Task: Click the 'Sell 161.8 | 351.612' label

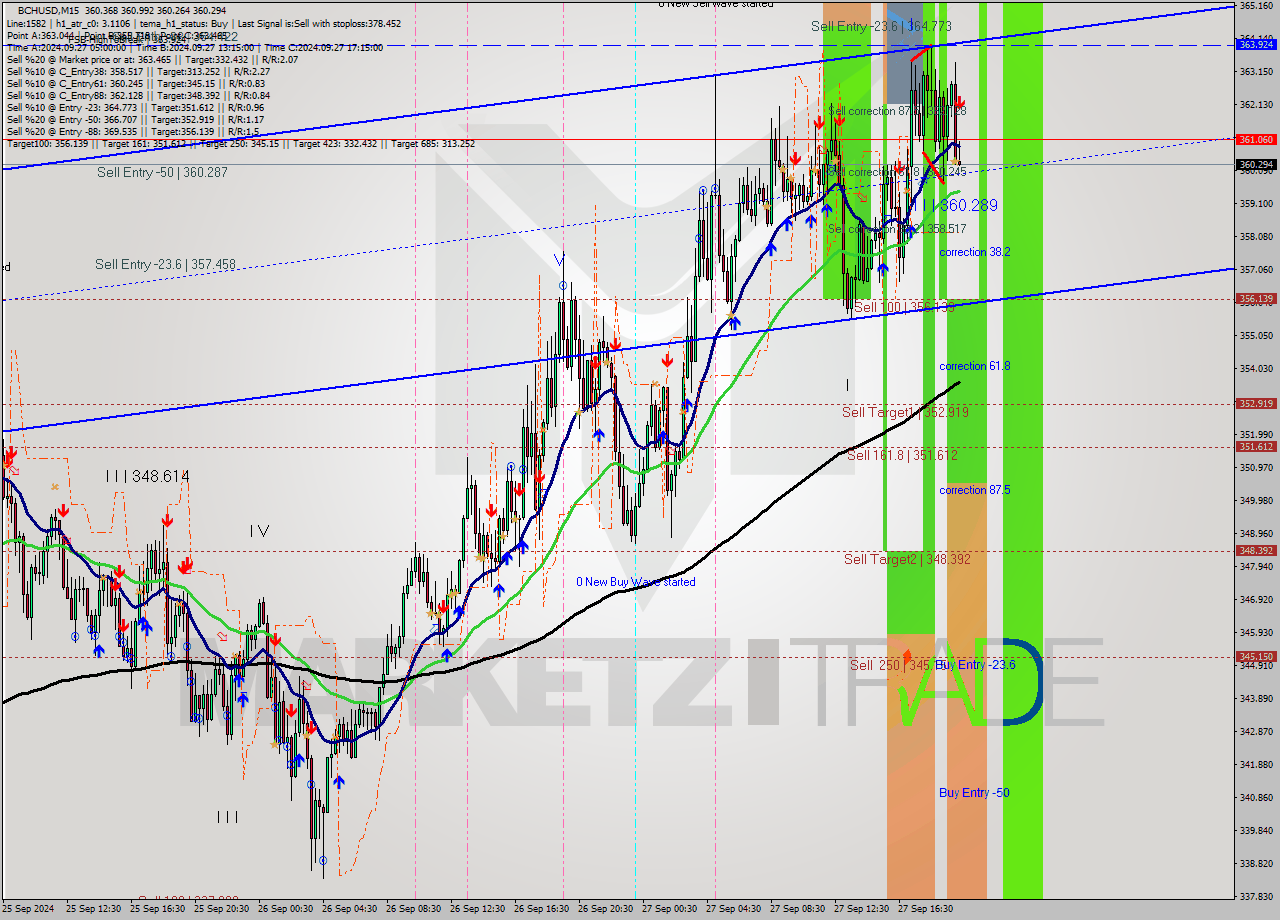Action: pyautogui.click(x=902, y=455)
